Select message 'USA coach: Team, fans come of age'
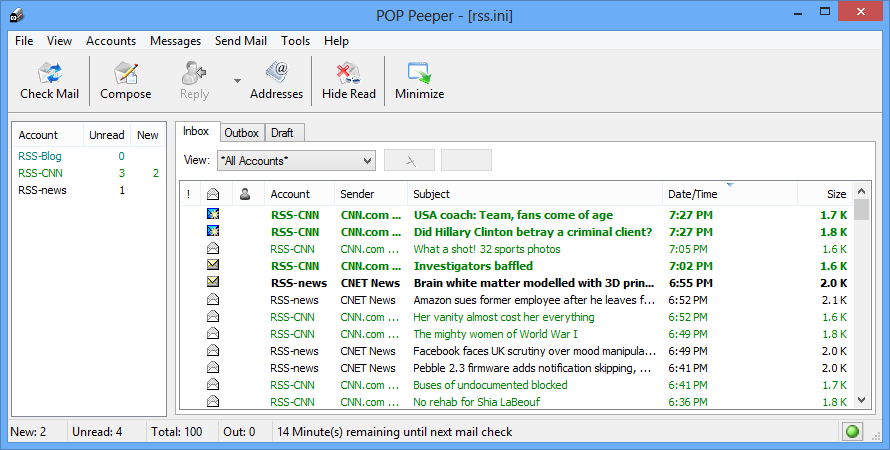890x450 pixels. point(517,215)
